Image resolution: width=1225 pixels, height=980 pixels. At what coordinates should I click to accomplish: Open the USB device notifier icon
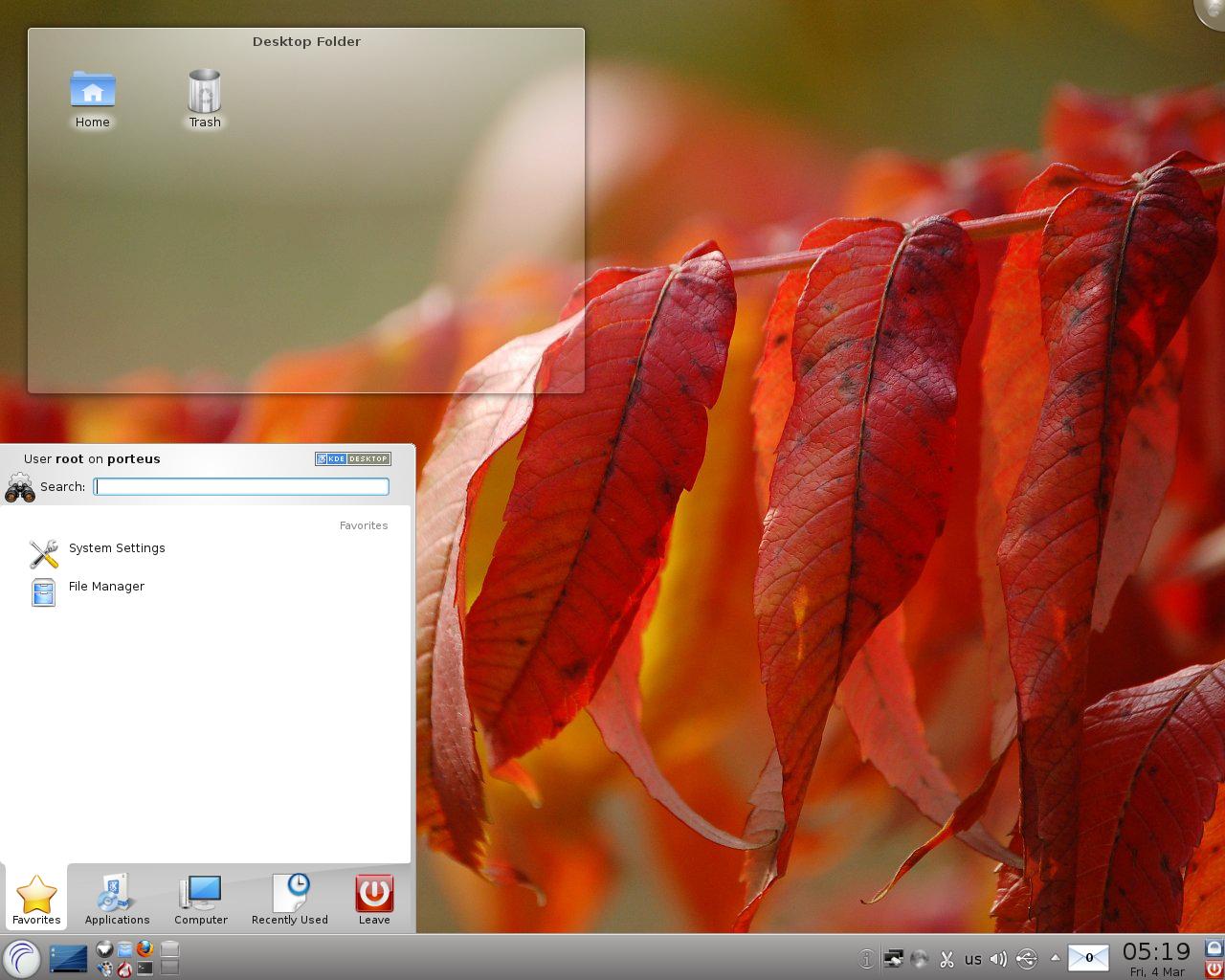tap(1026, 958)
